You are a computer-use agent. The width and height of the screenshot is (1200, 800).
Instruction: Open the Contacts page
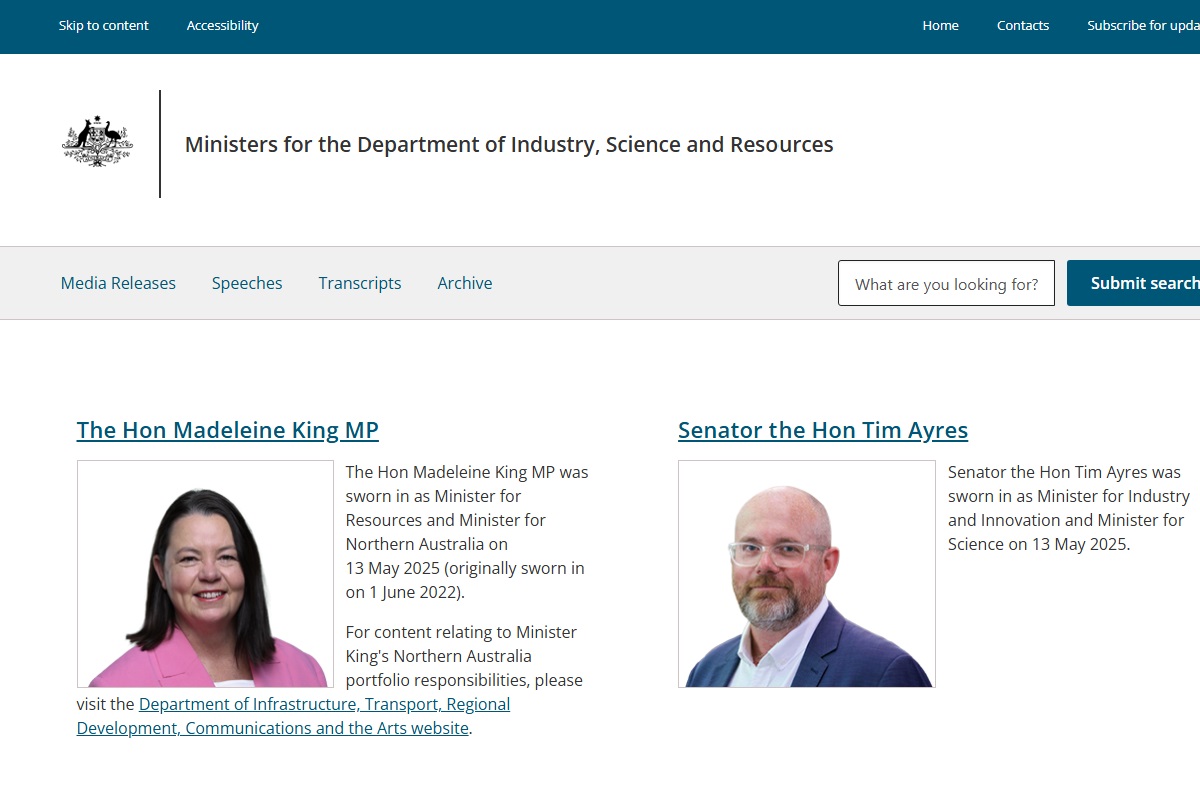(x=1022, y=25)
